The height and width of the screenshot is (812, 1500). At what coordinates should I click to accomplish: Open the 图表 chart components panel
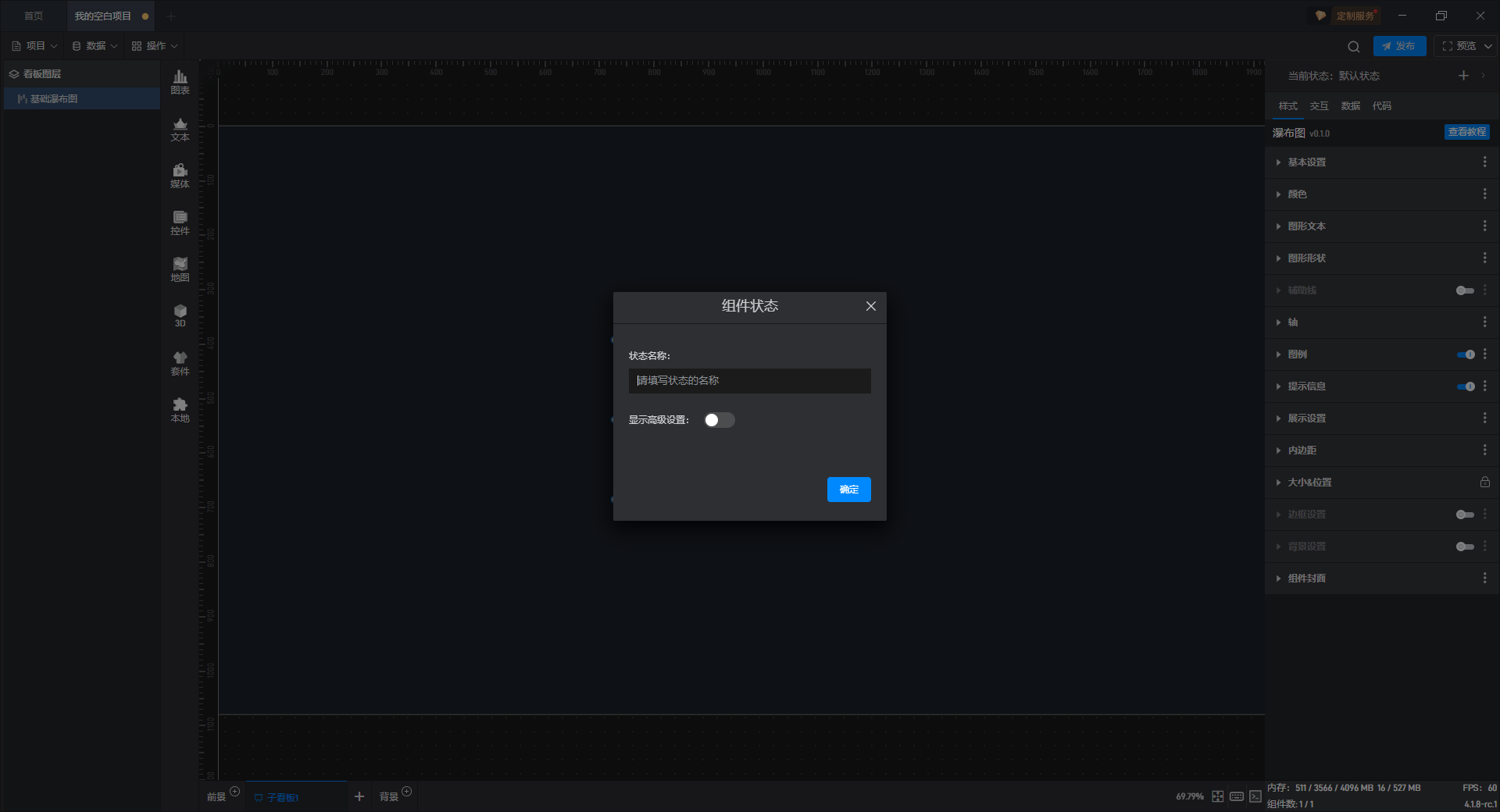180,82
